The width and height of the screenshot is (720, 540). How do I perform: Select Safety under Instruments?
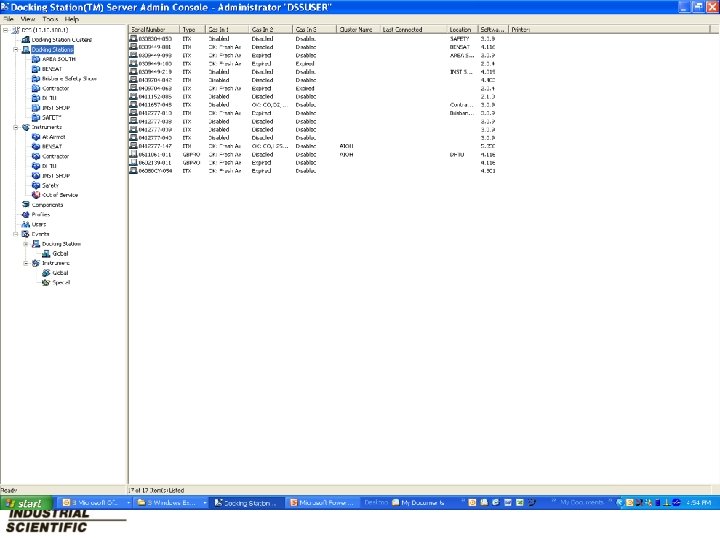[50, 185]
